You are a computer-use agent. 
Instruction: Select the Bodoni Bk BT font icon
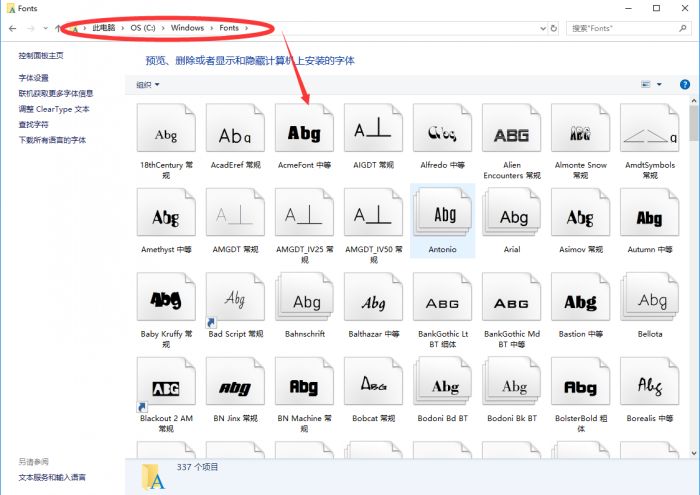(512, 381)
